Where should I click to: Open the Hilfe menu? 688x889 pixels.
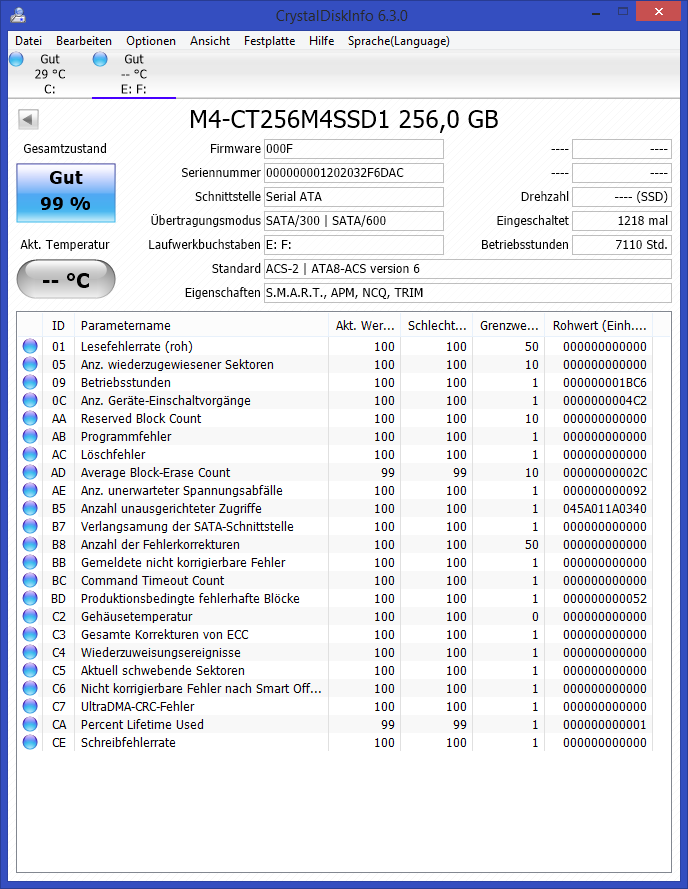pyautogui.click(x=322, y=41)
